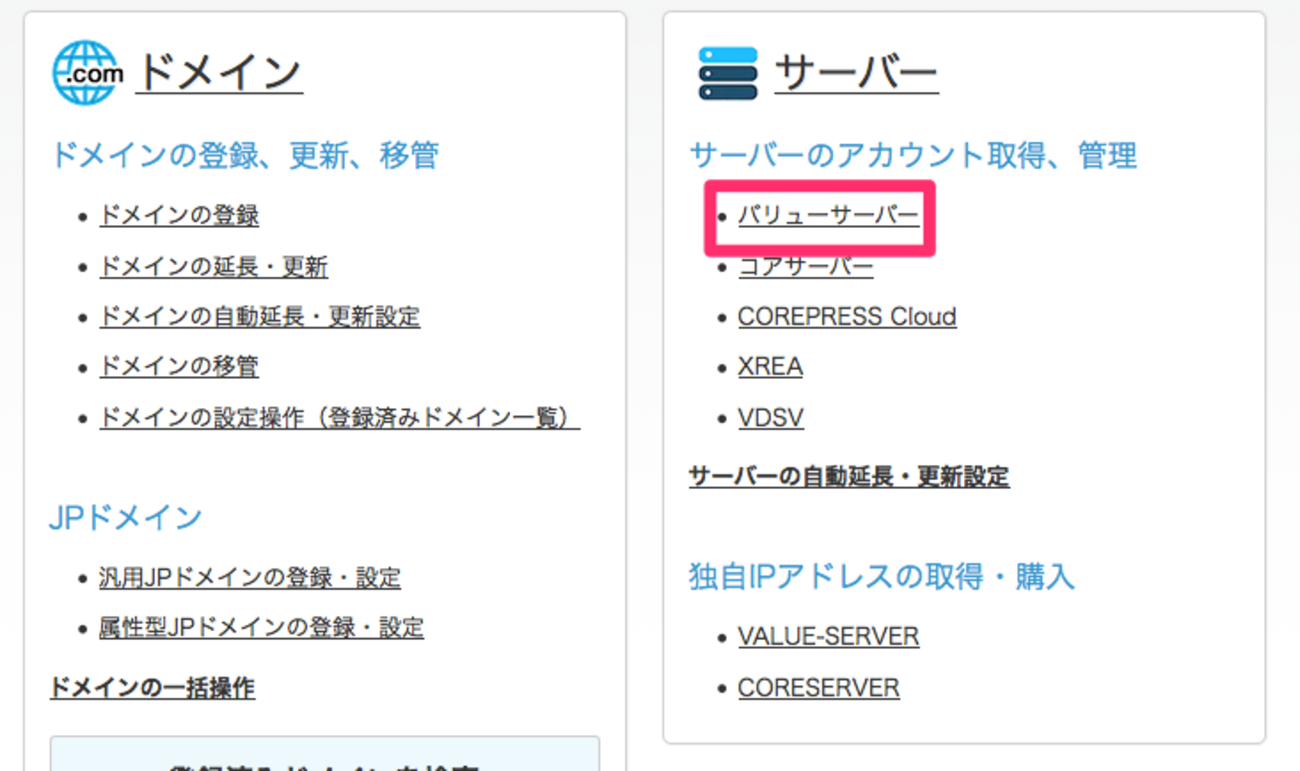
Task: Click the .com globe domain icon
Action: pyautogui.click(x=88, y=73)
